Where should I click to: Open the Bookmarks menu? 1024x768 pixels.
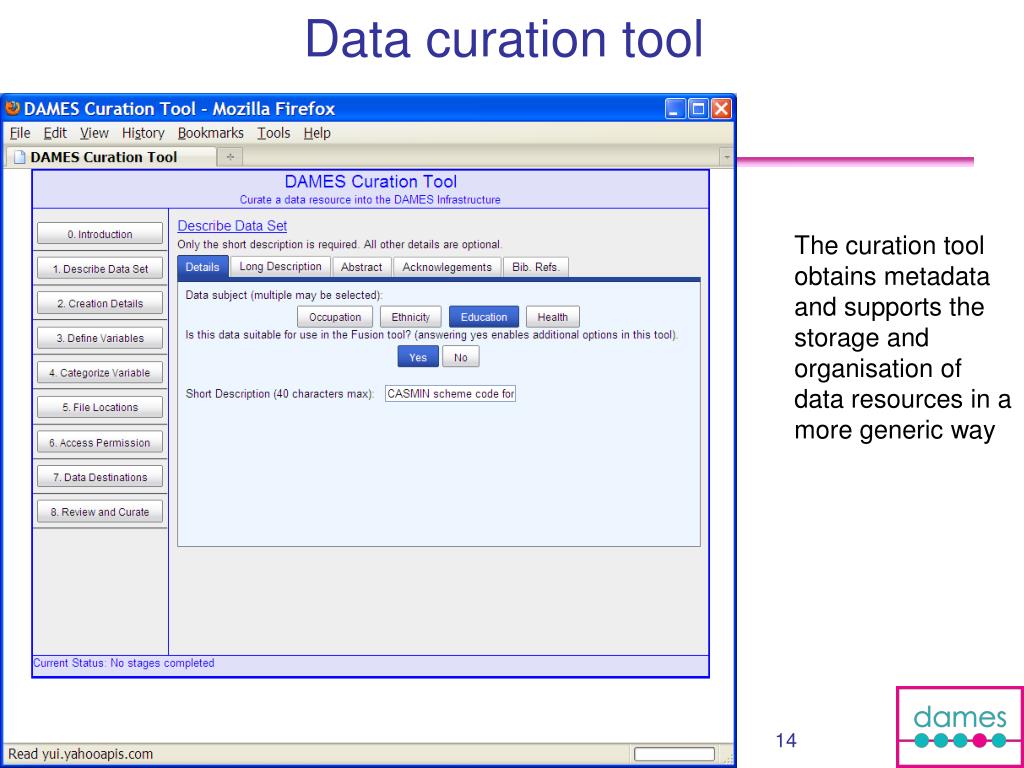(x=210, y=133)
